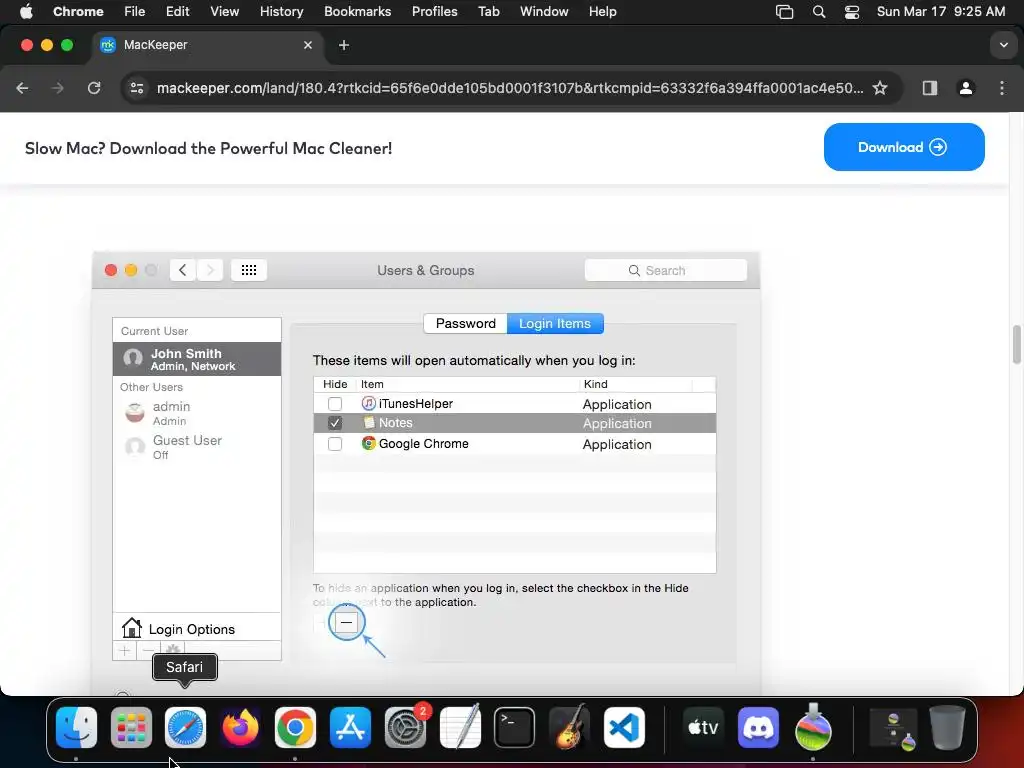The height and width of the screenshot is (768, 1024).
Task: Reload the MacKeeper page
Action: [x=94, y=88]
